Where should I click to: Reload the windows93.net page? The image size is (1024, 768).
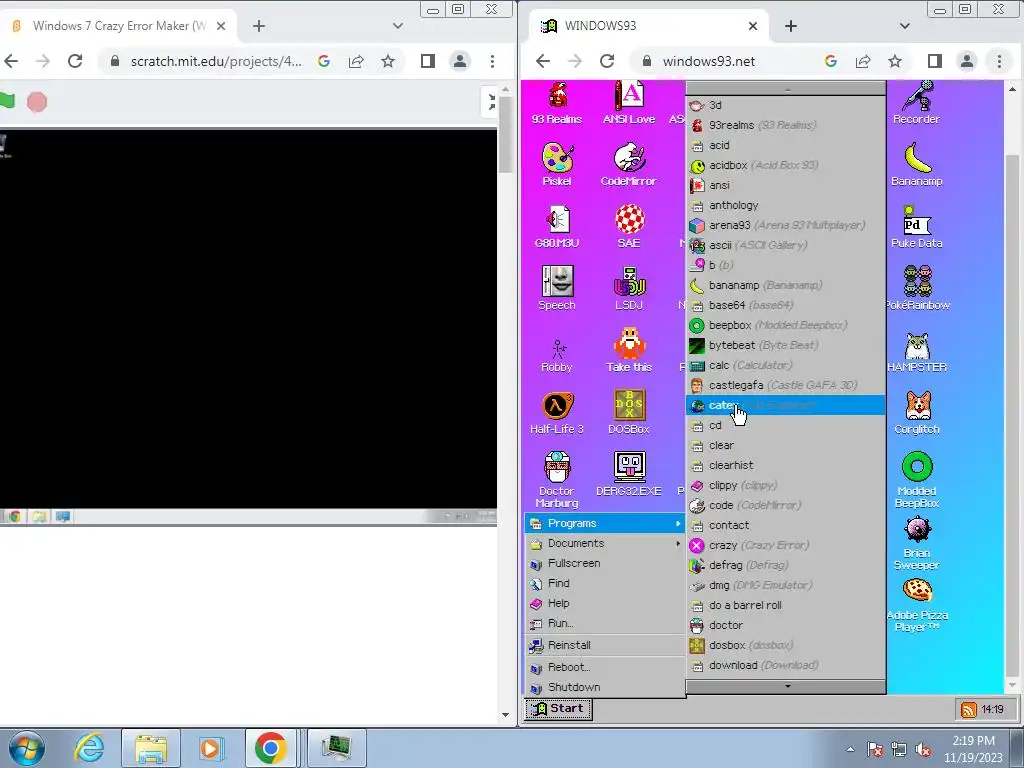pyautogui.click(x=607, y=61)
